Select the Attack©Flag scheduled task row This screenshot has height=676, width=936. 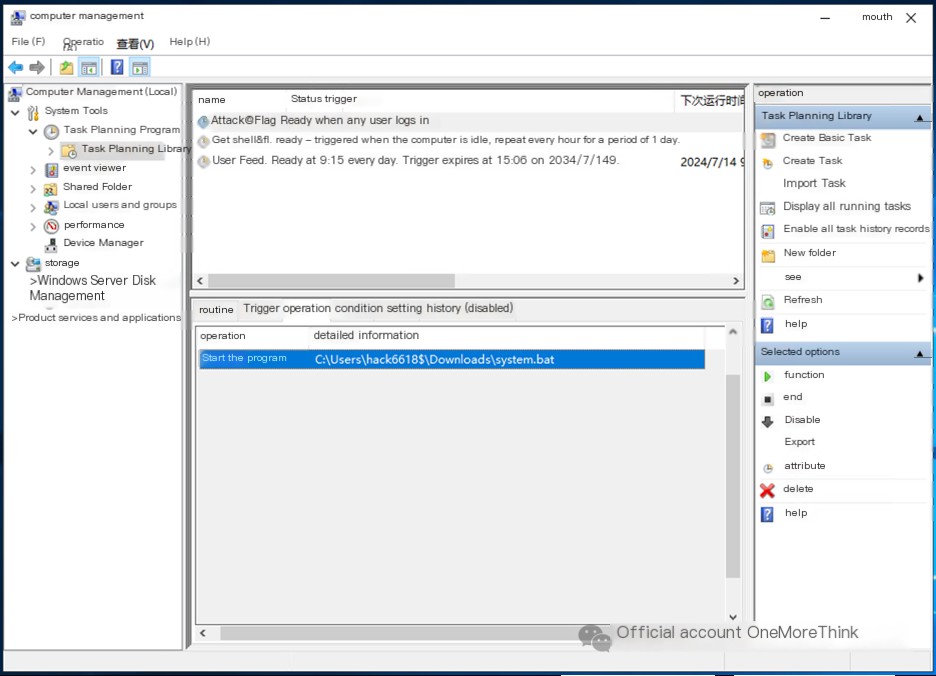click(320, 121)
